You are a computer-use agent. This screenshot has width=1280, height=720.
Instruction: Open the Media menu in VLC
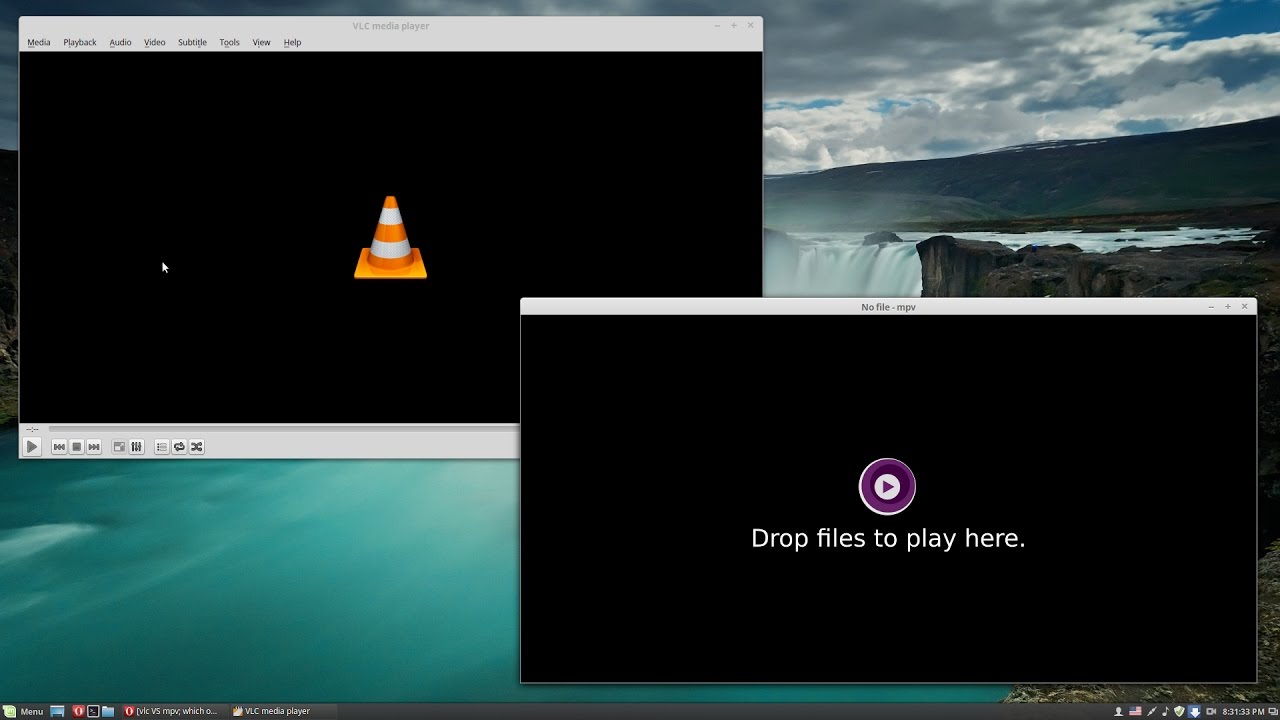(39, 42)
